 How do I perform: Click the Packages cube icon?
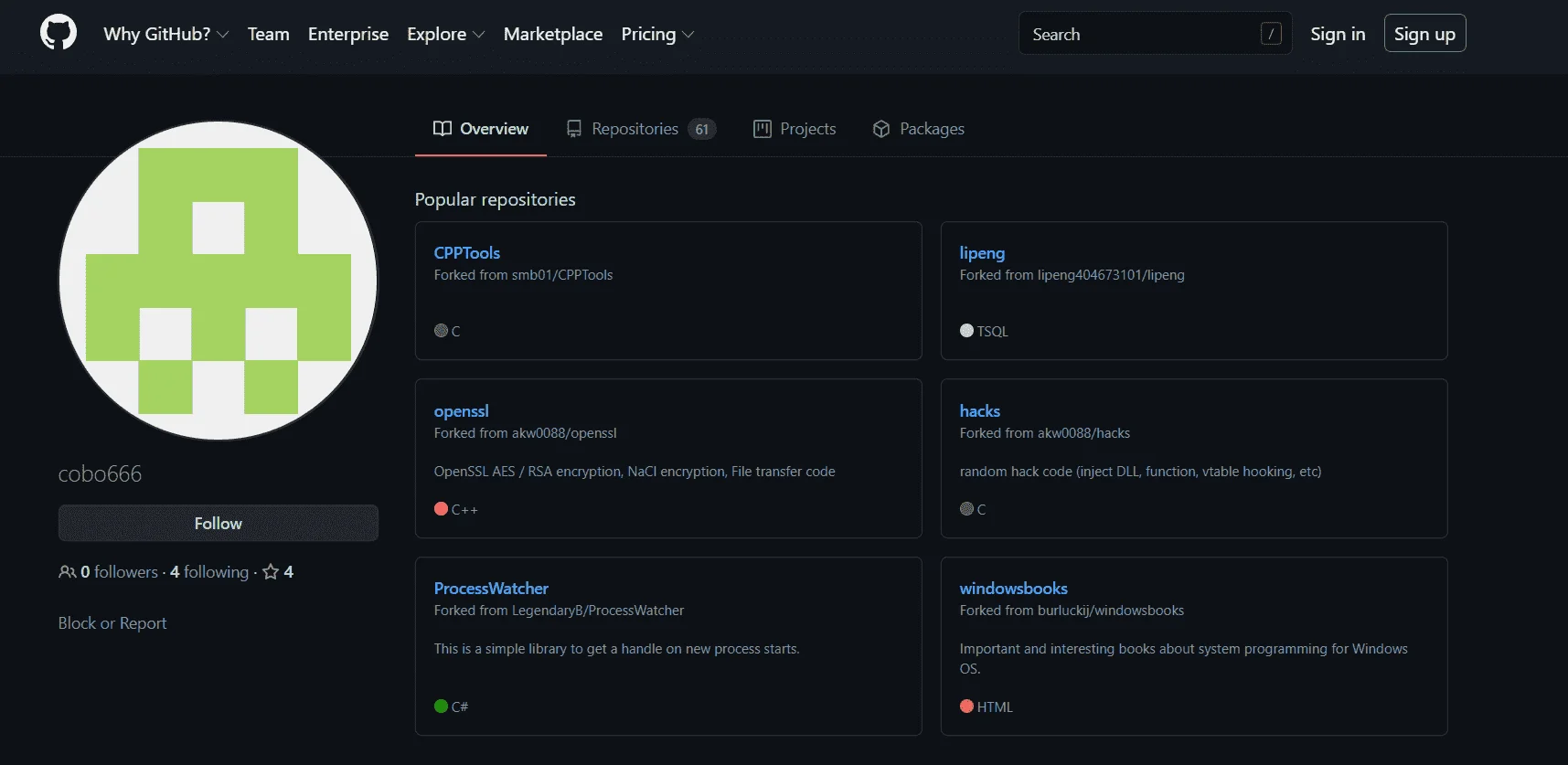[x=881, y=129]
